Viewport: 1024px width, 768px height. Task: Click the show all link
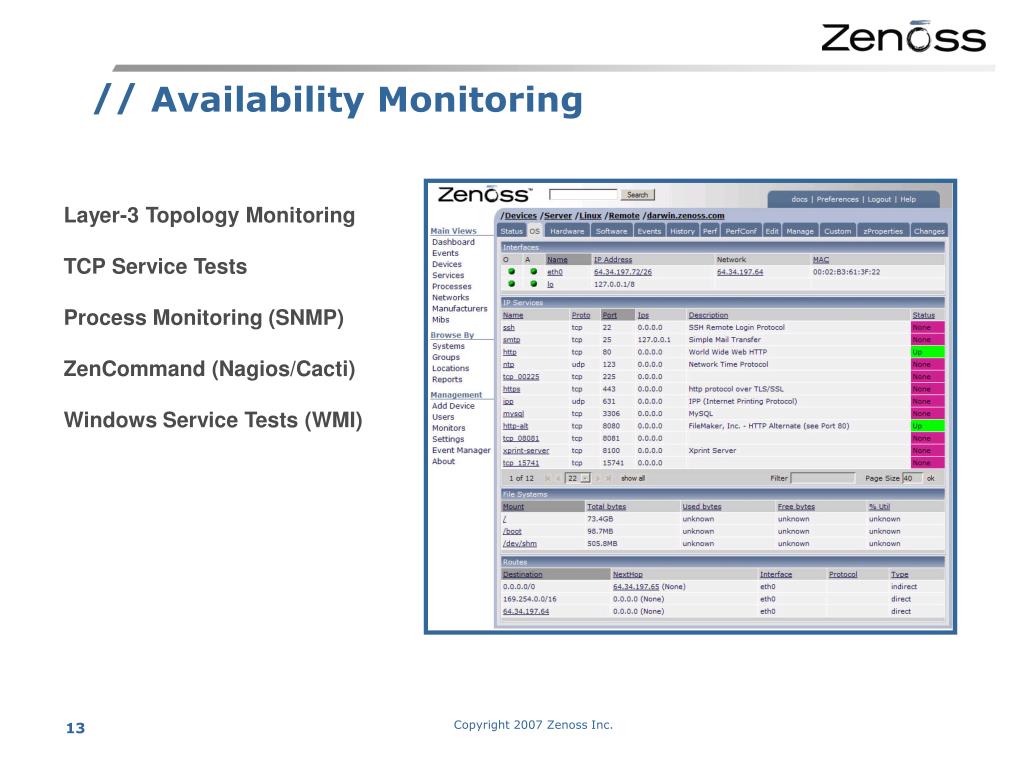pos(633,479)
